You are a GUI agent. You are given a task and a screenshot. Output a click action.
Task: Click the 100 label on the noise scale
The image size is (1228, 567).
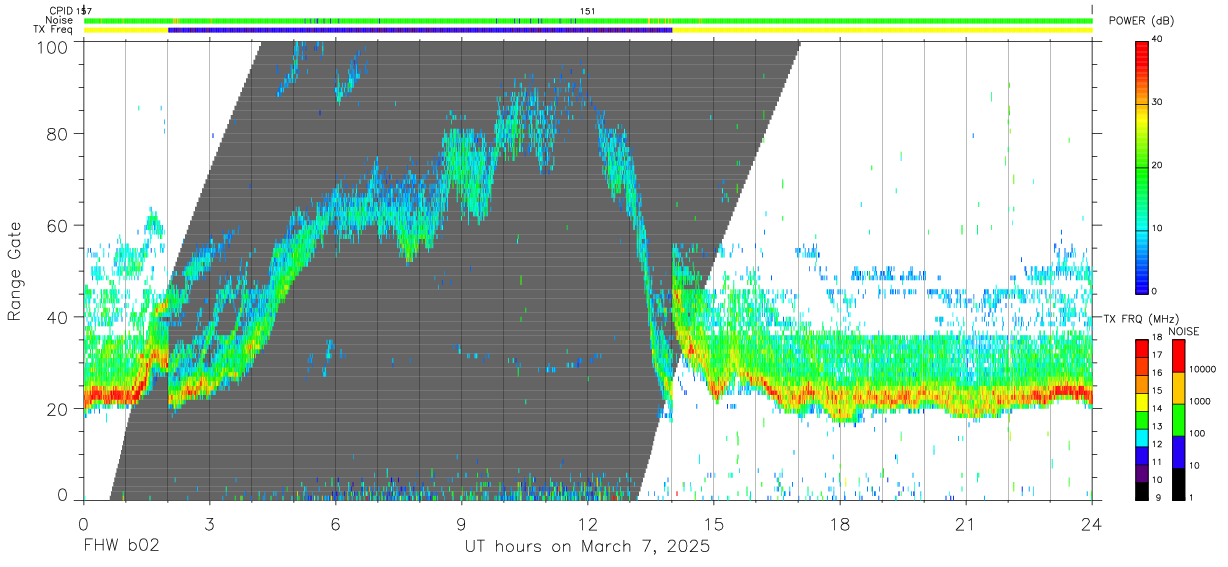click(x=1197, y=433)
